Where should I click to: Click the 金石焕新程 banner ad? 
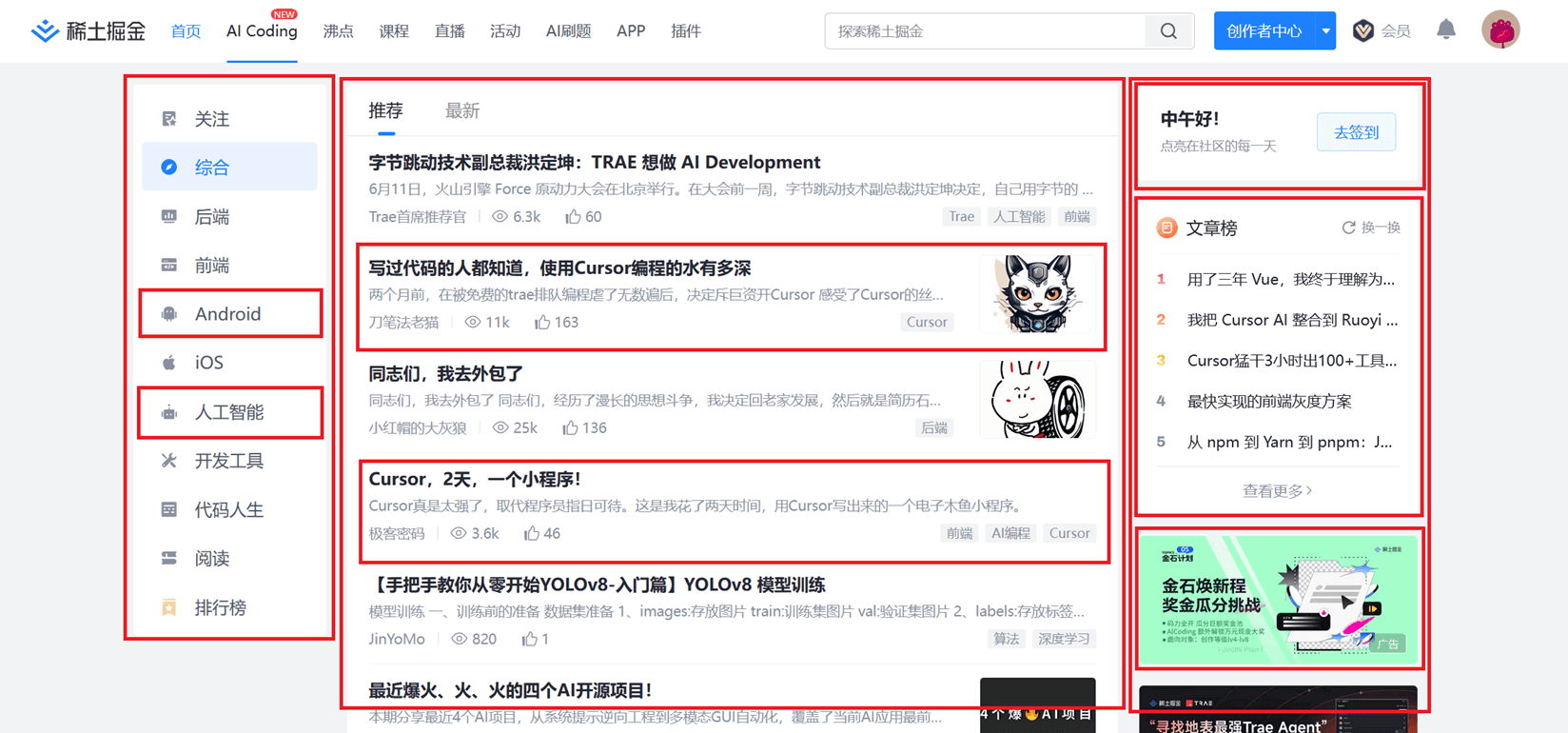click(1278, 600)
